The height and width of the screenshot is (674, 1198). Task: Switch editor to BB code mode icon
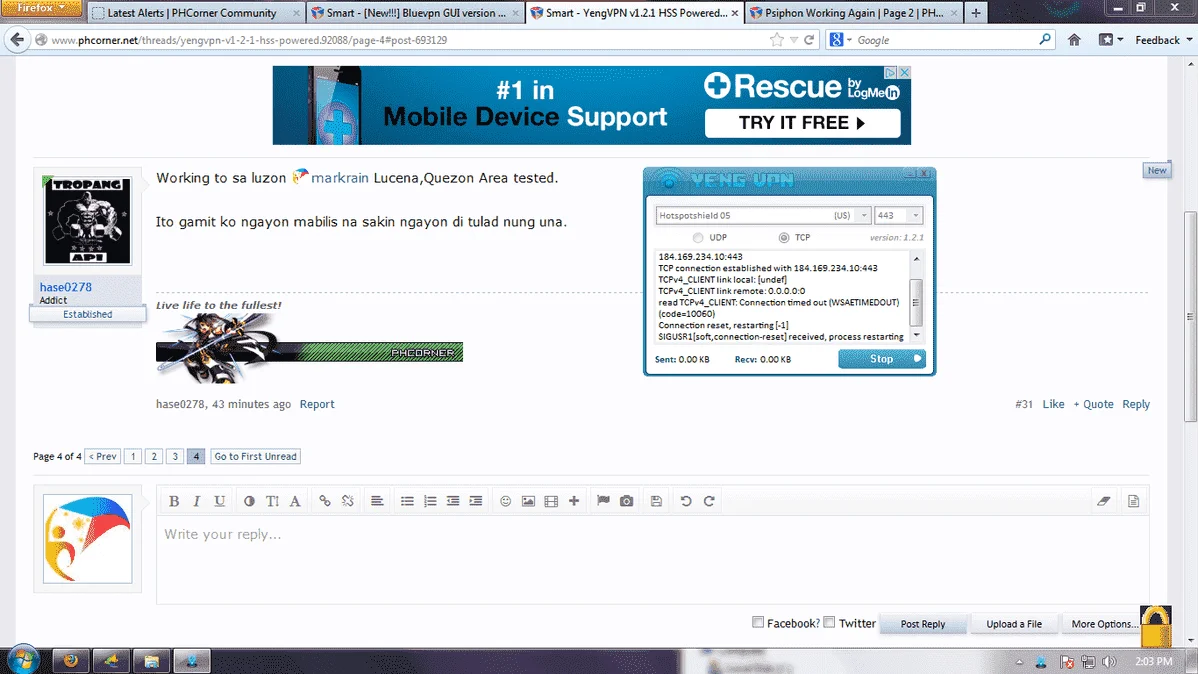[1134, 501]
